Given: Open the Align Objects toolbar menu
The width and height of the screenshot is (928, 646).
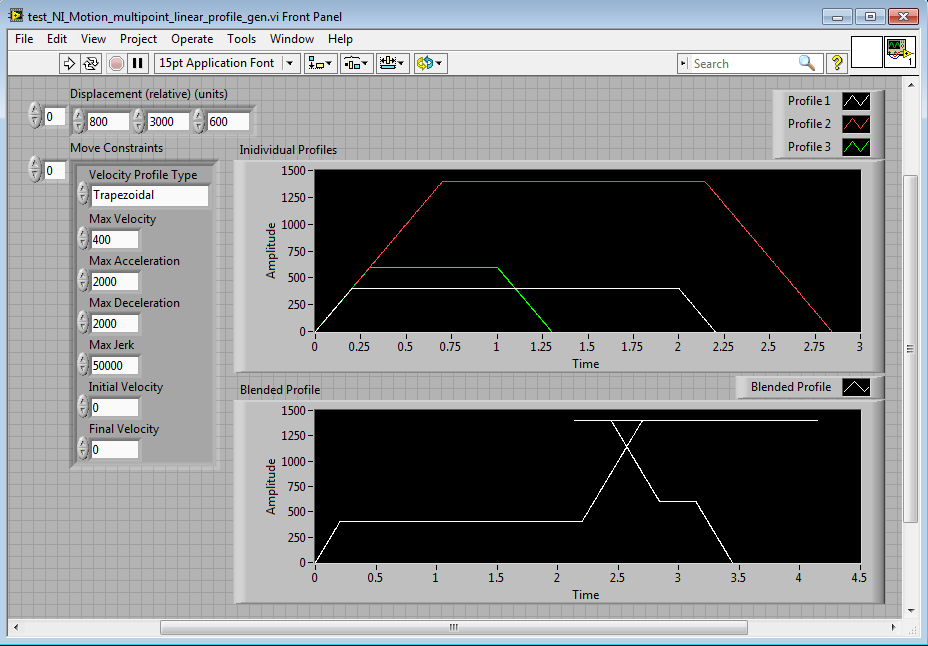Looking at the screenshot, I should click(321, 63).
